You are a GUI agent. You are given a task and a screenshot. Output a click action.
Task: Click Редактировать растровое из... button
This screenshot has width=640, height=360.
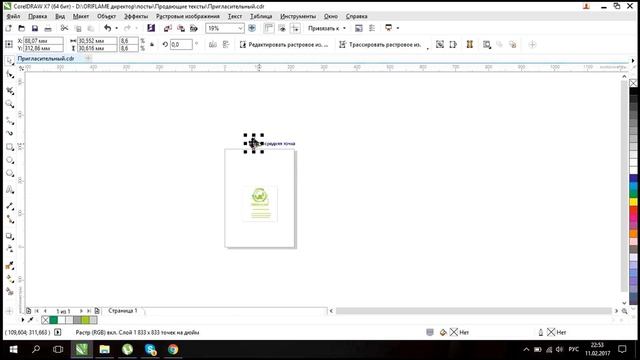(x=284, y=44)
